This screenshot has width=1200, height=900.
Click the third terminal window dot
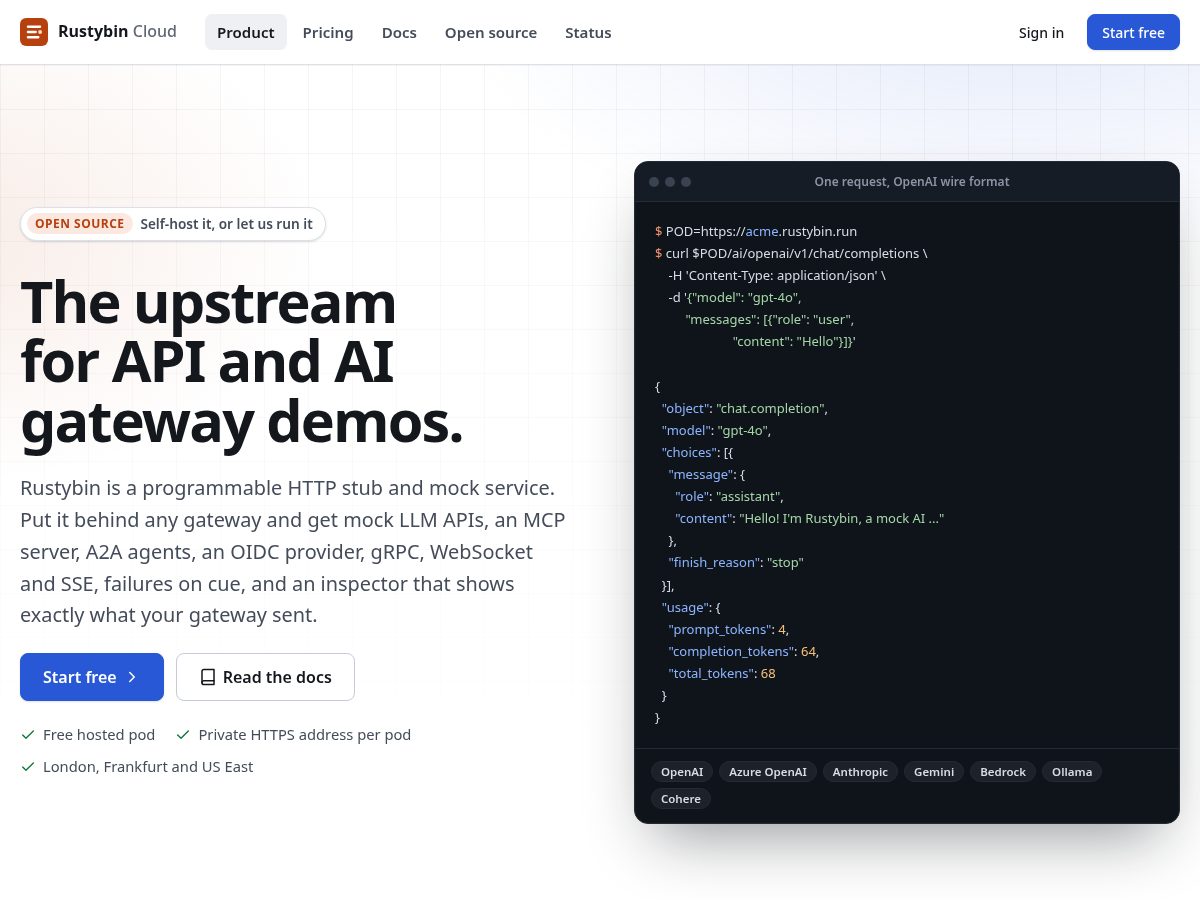point(686,182)
